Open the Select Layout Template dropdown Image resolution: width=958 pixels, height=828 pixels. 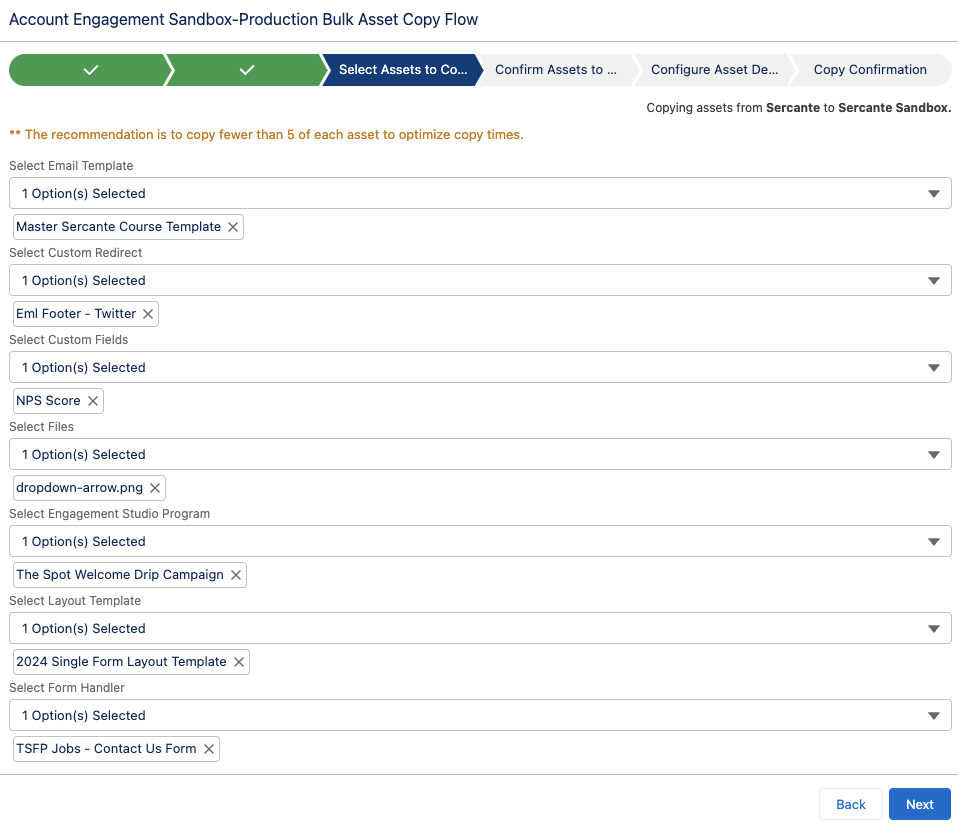click(480, 628)
